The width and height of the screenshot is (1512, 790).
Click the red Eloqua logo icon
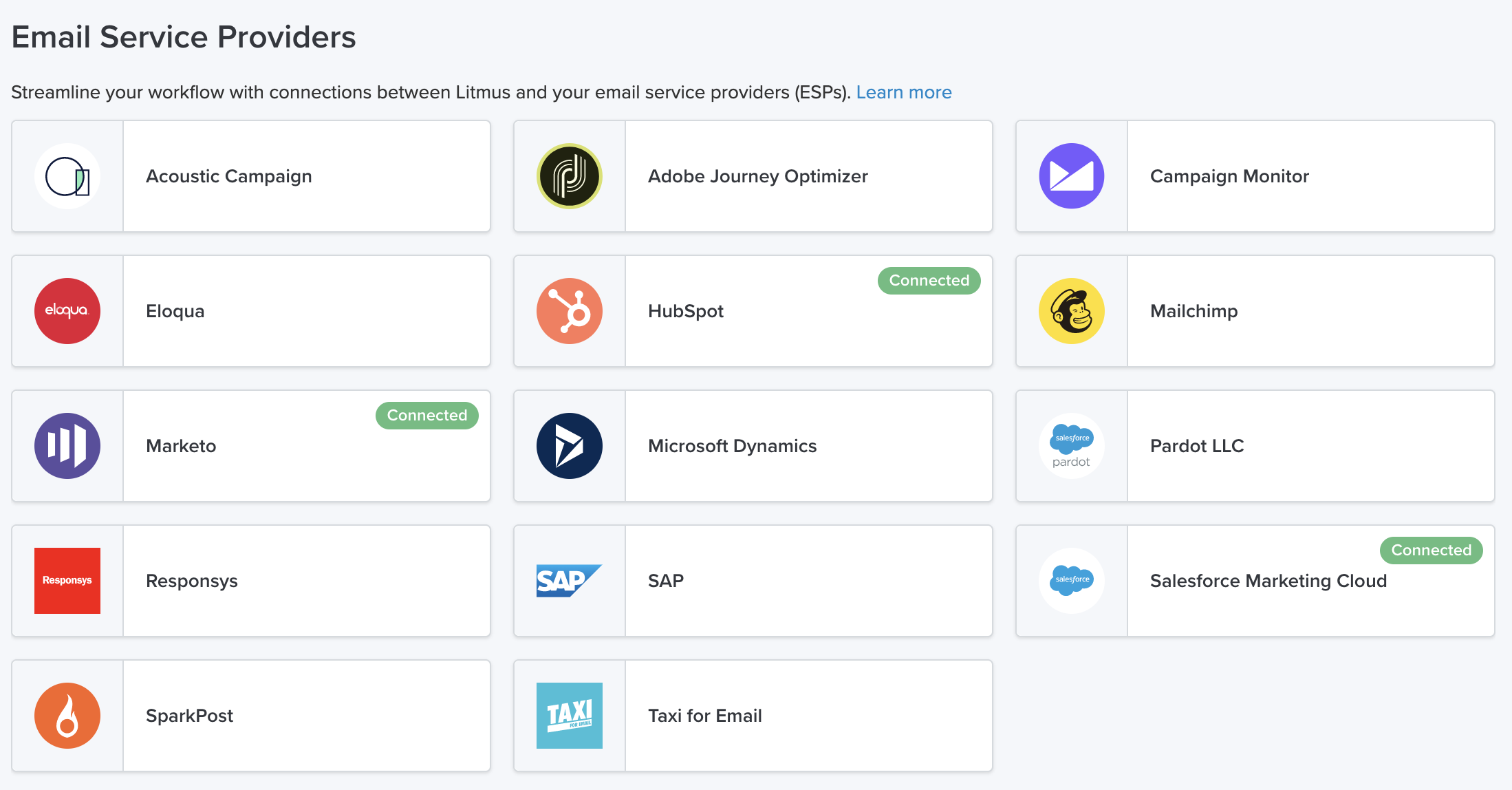67,311
